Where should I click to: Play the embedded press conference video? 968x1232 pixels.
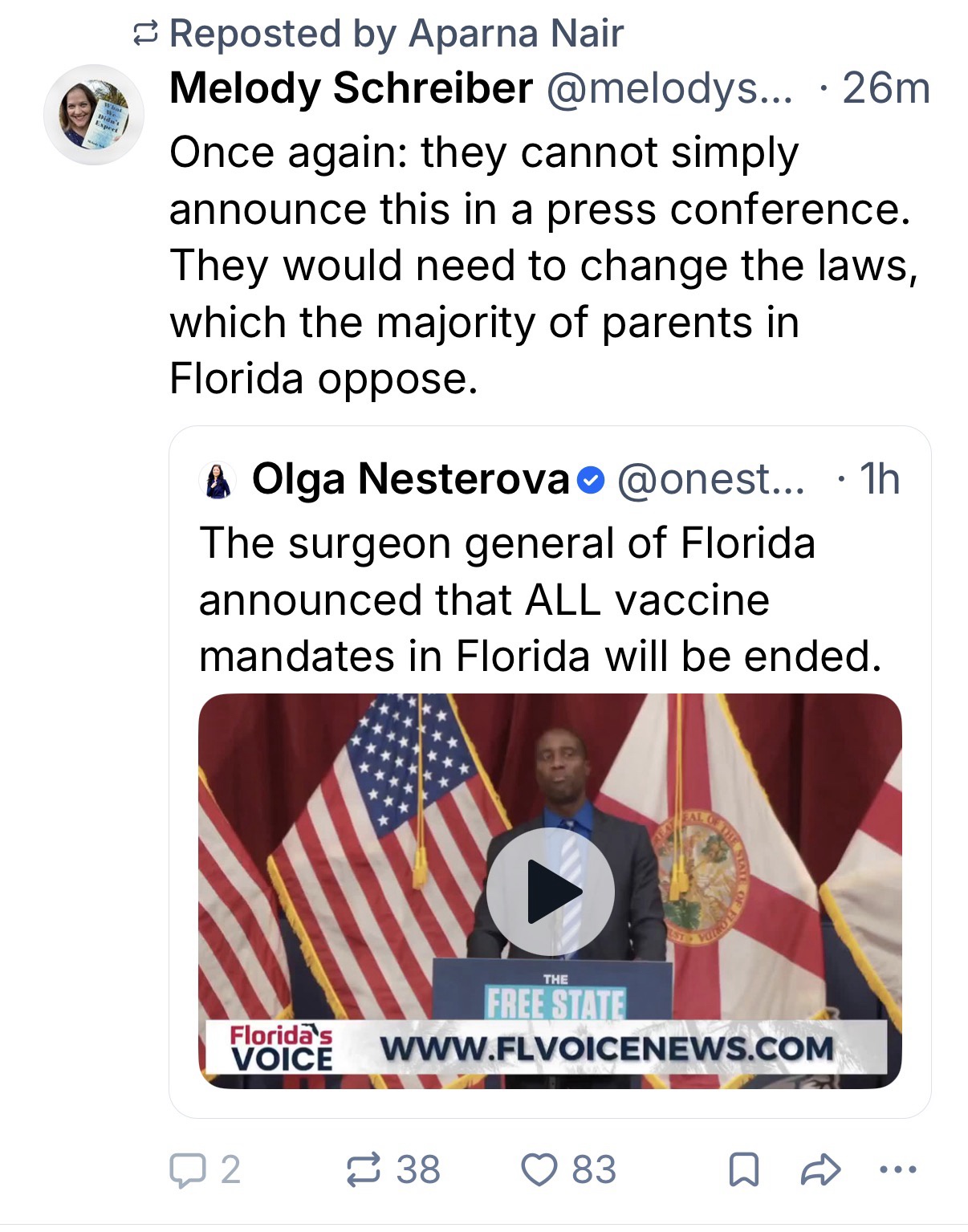coord(551,892)
